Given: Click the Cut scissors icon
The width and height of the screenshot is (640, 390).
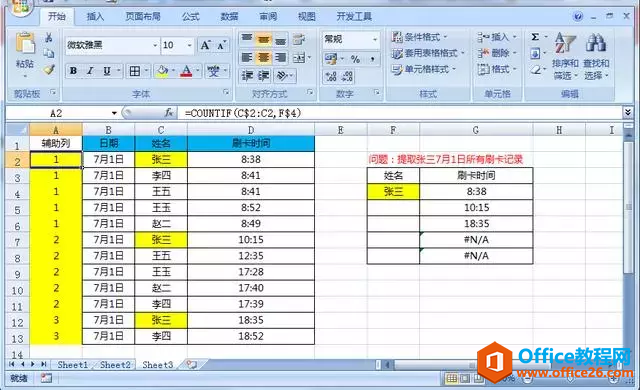Looking at the screenshot, I should 49,38.
